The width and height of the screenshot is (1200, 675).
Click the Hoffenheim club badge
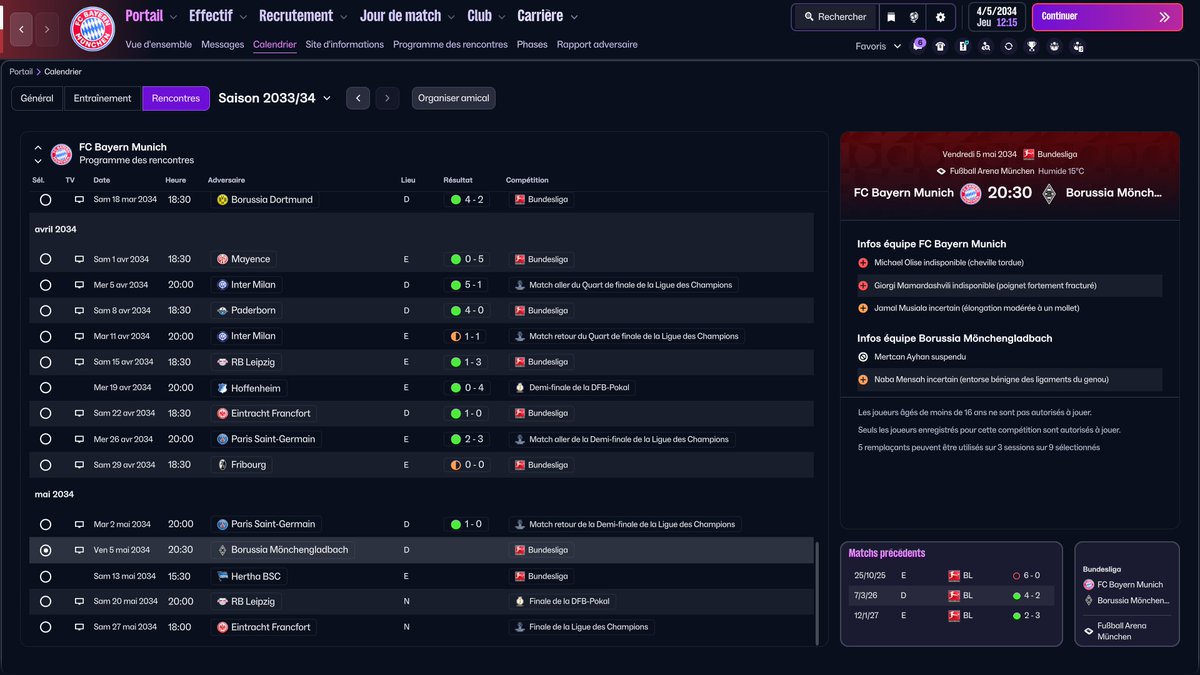(x=222, y=388)
